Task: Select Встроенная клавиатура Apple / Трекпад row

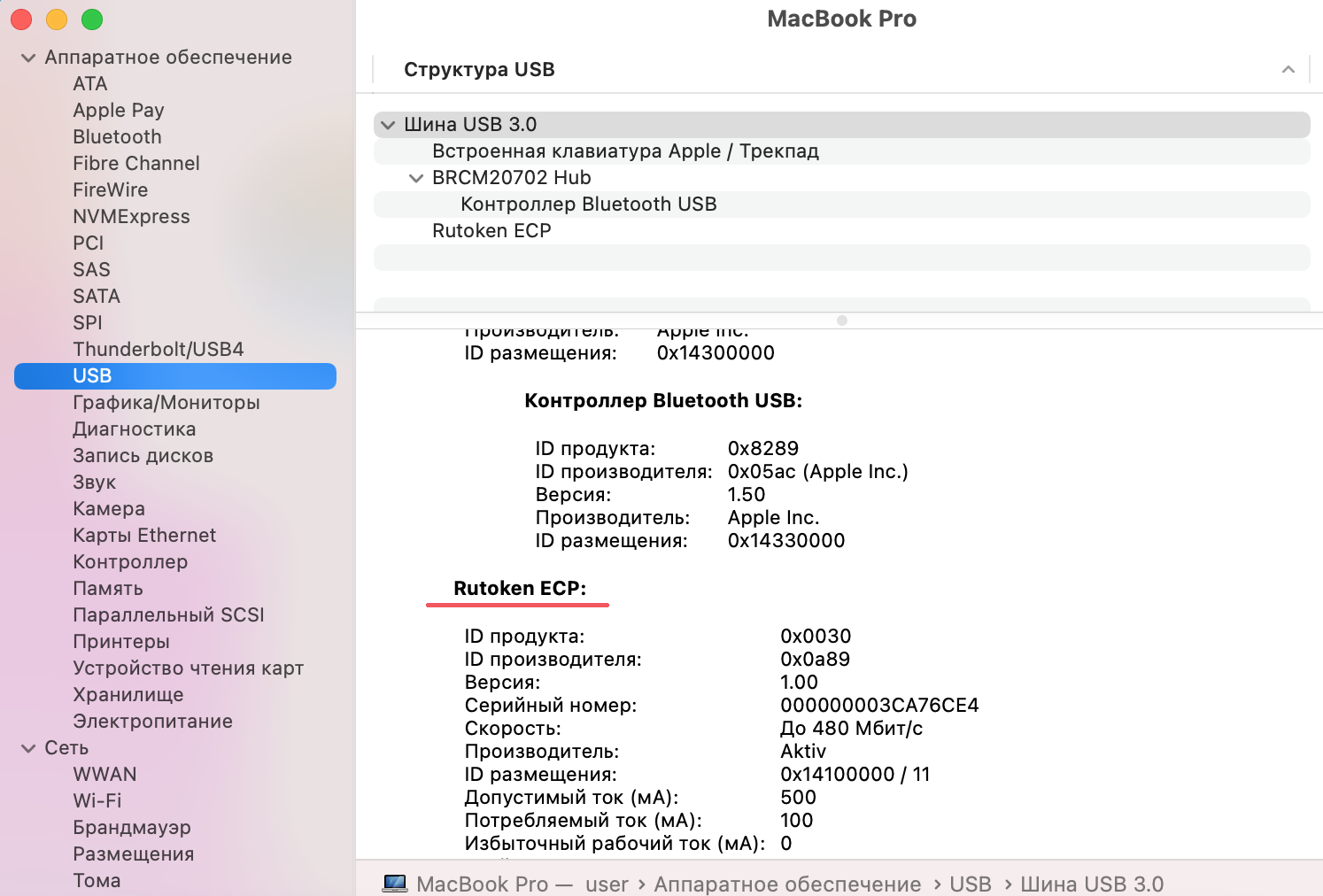Action: coord(841,151)
